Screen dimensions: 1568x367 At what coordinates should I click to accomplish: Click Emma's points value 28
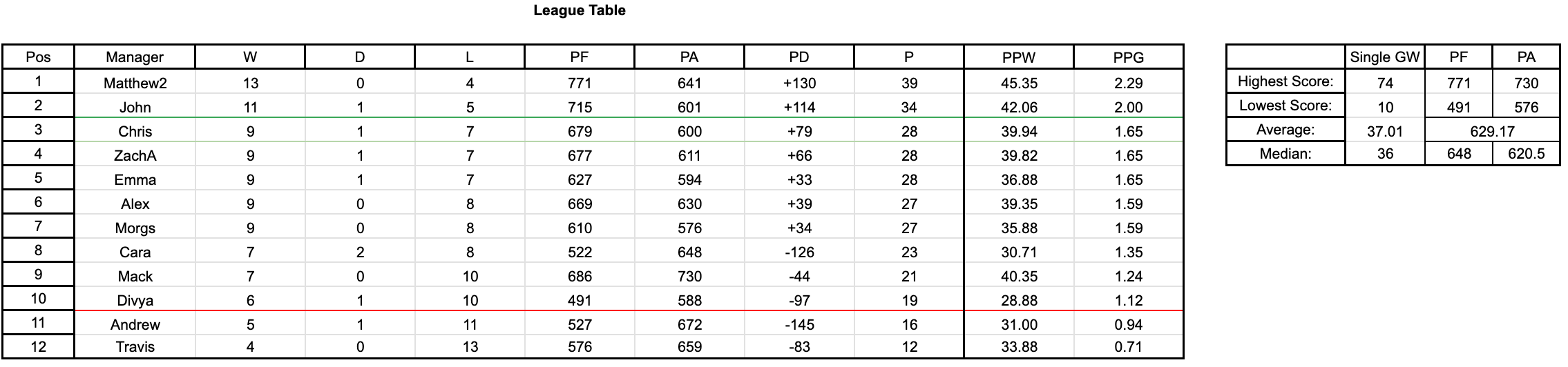[908, 180]
